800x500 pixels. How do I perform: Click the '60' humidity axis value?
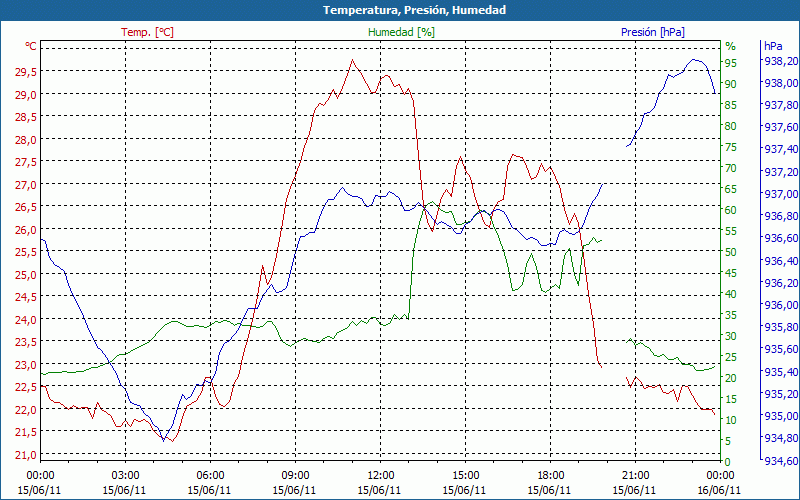(731, 210)
